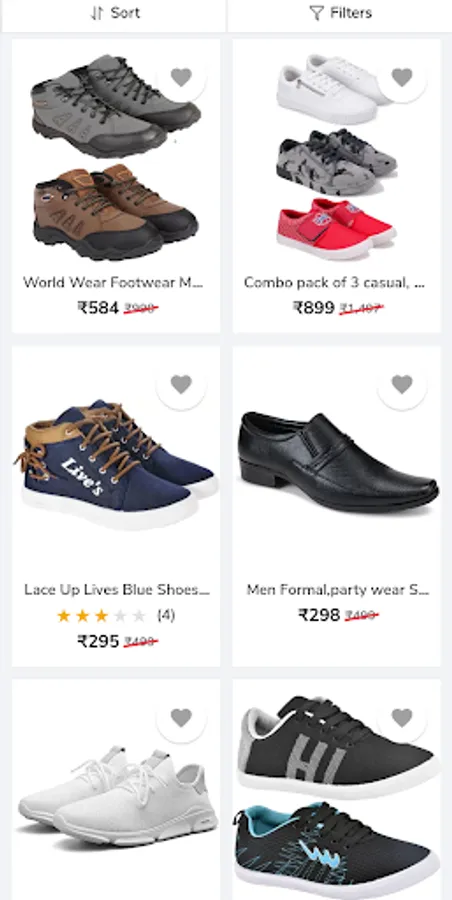Open World Wear Footwear product title

(x=113, y=282)
